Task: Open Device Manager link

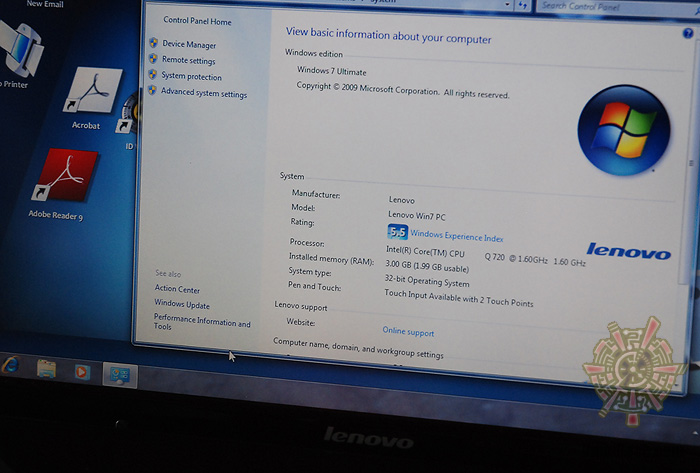Action: pos(189,45)
